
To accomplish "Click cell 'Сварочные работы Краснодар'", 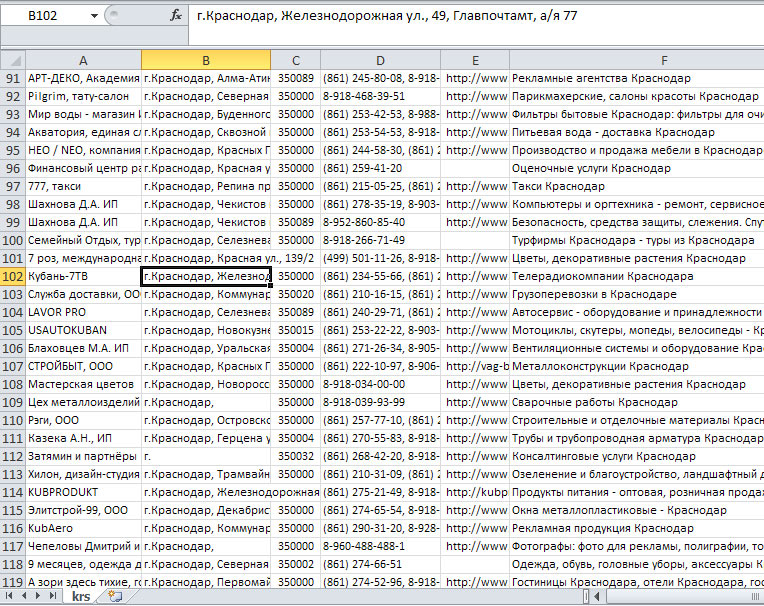I will pos(637,403).
